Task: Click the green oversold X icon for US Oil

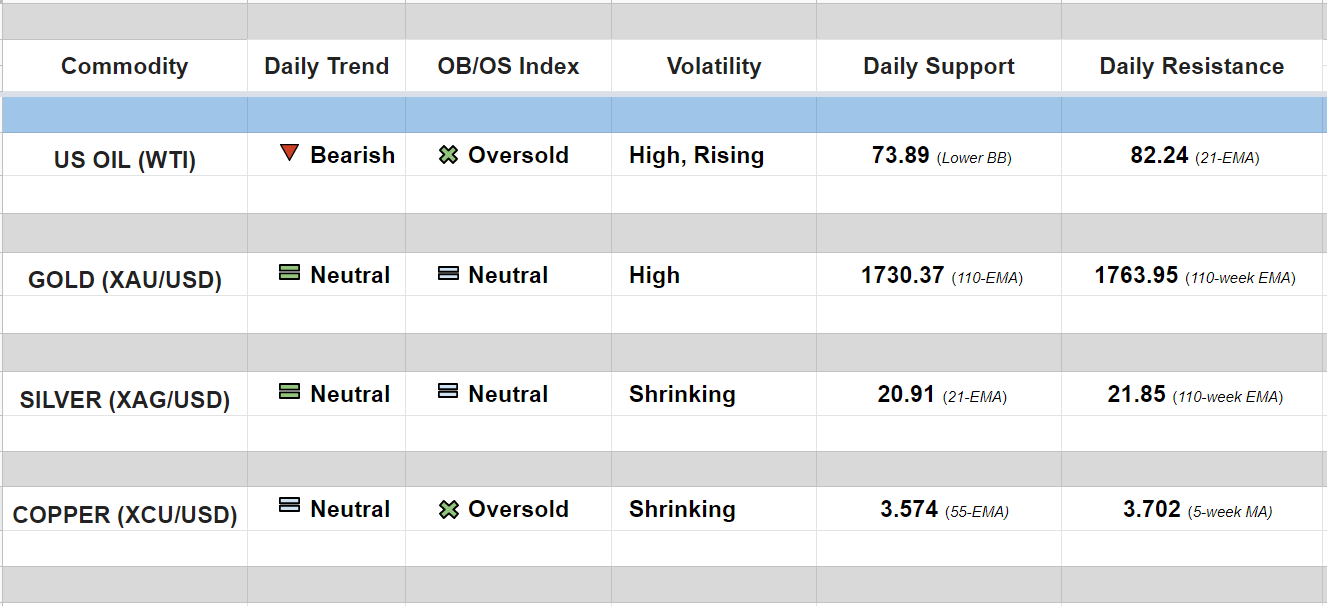Action: 449,155
